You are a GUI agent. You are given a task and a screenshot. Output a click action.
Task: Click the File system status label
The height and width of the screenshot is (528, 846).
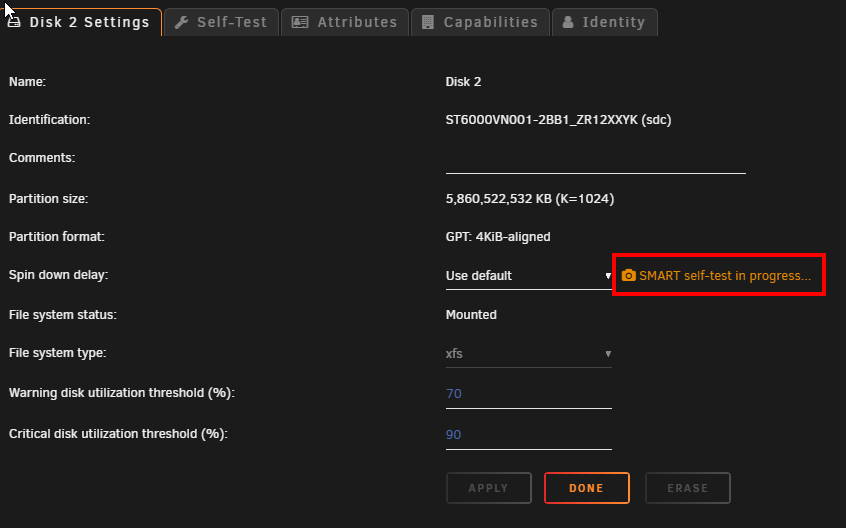click(x=63, y=315)
